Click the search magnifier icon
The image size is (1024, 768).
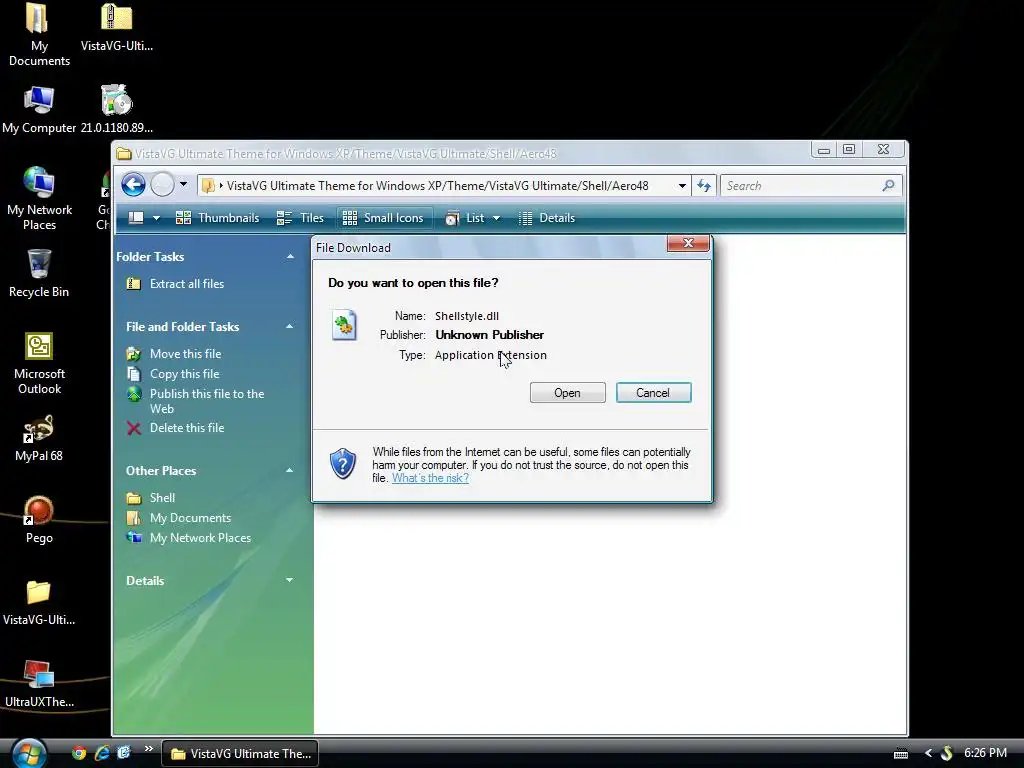(888, 186)
